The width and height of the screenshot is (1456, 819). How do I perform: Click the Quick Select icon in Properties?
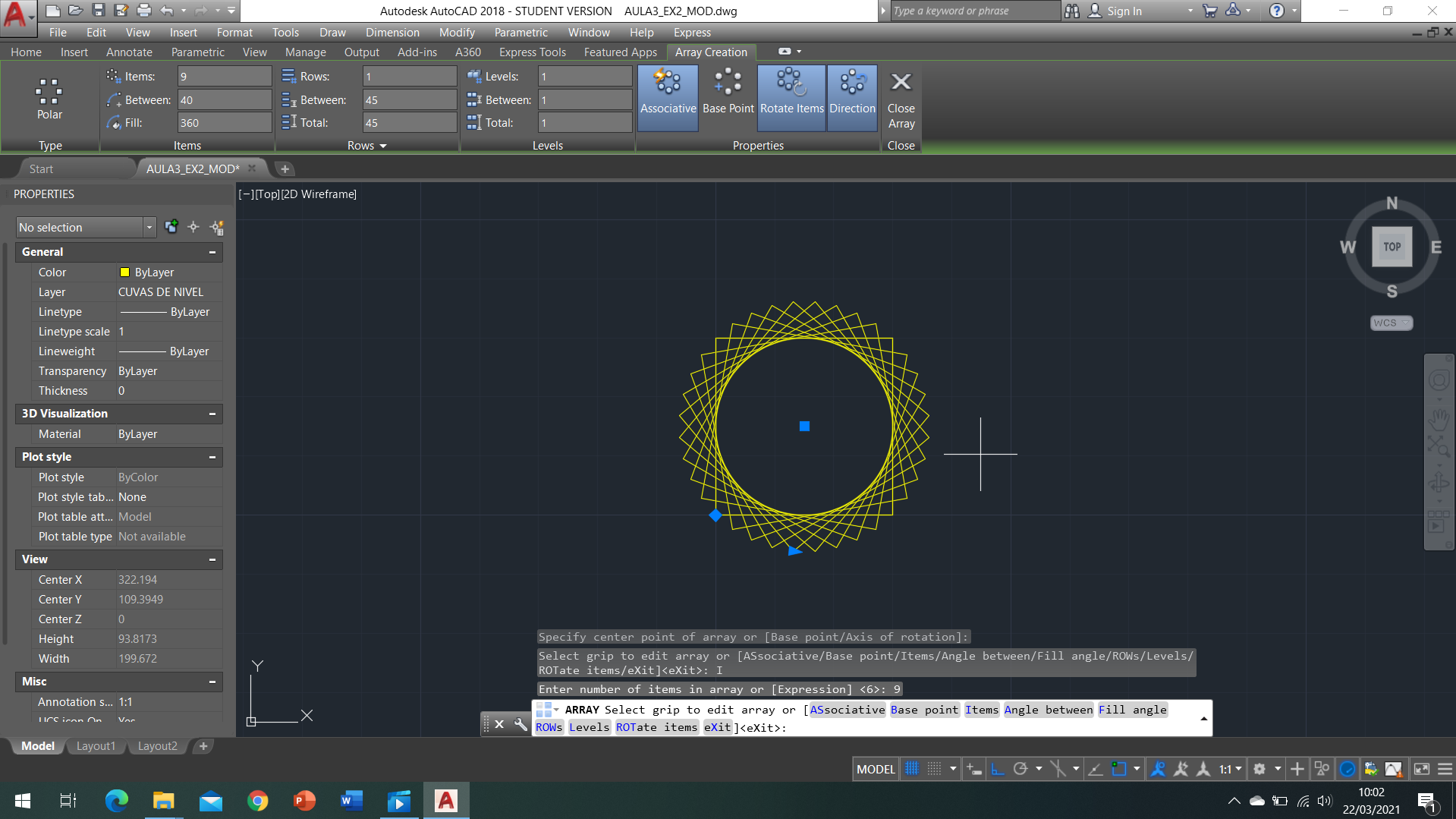coord(217,227)
